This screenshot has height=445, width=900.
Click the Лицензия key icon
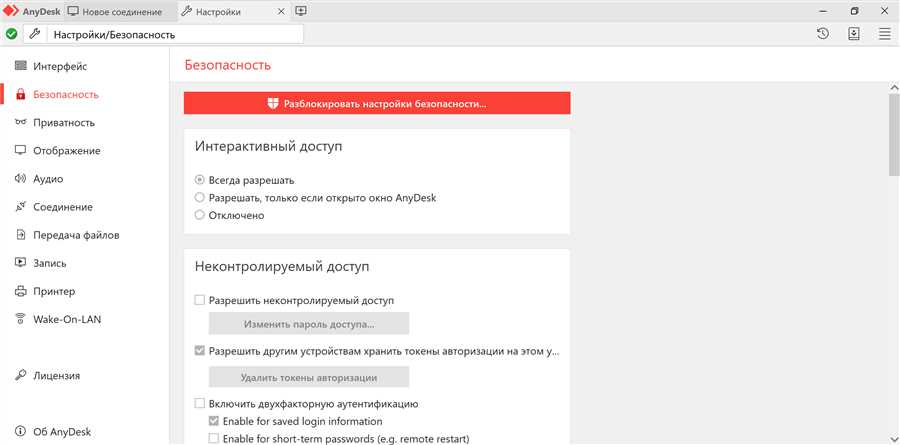[21, 376]
